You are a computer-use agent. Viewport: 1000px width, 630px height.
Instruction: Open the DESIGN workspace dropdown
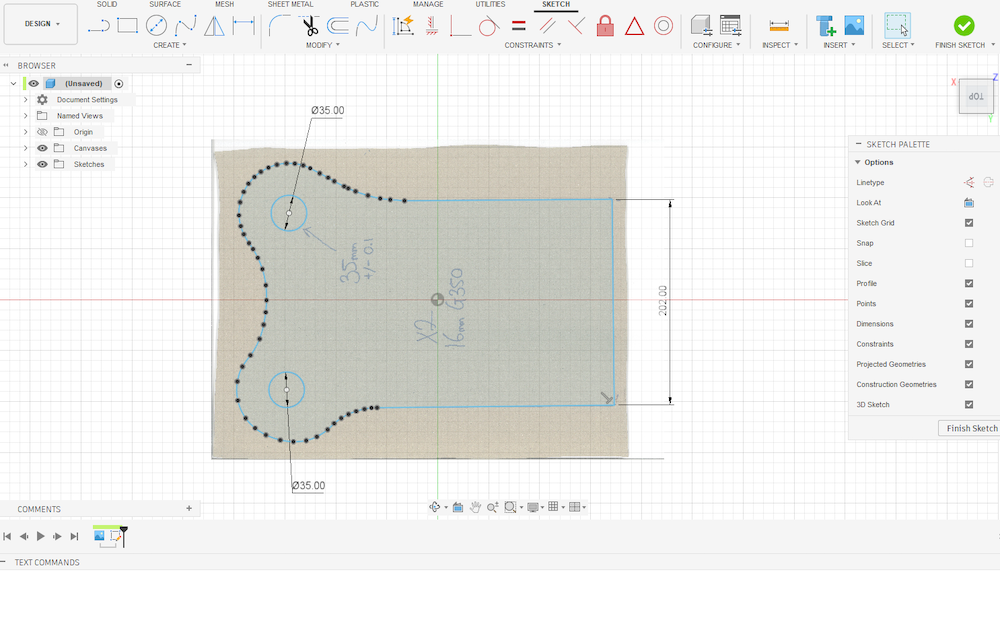tap(41, 24)
